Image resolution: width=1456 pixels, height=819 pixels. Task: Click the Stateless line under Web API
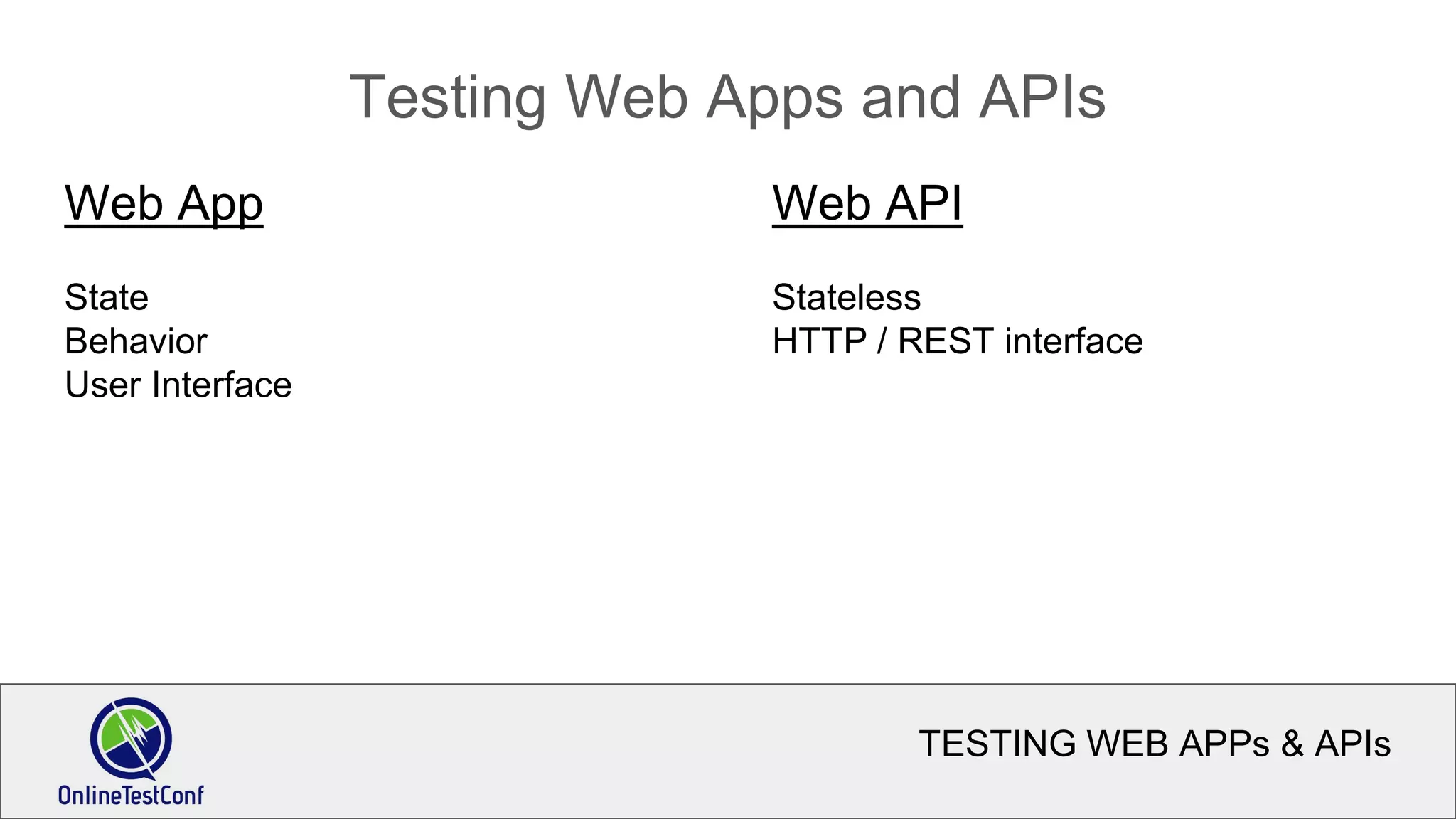[846, 297]
